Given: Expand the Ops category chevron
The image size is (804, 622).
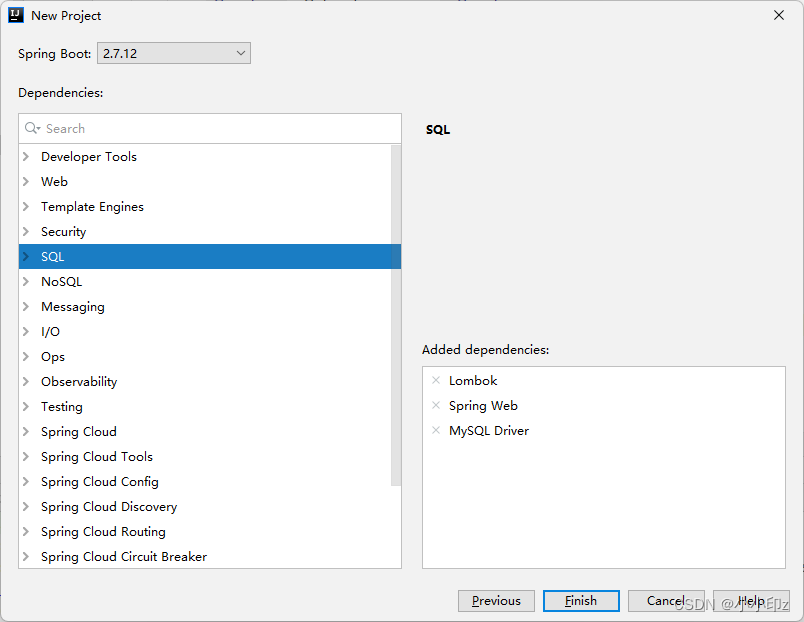Looking at the screenshot, I should 26,356.
